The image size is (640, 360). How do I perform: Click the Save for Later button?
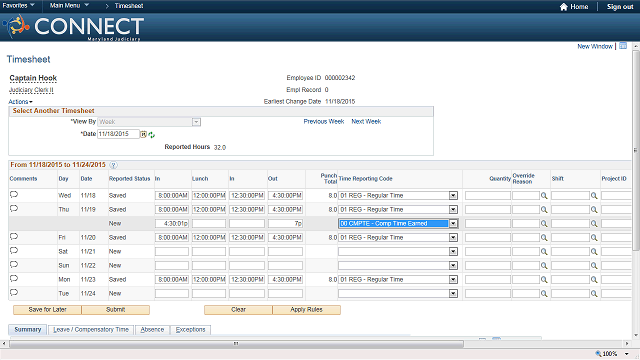[47, 310]
